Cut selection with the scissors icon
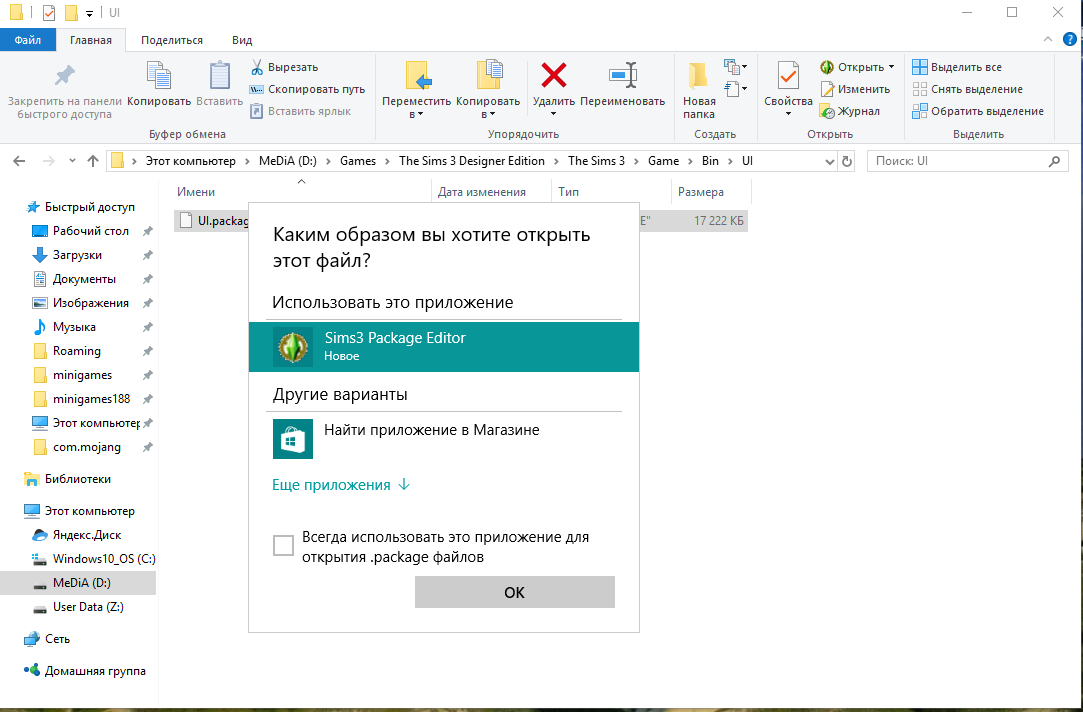 coord(257,67)
